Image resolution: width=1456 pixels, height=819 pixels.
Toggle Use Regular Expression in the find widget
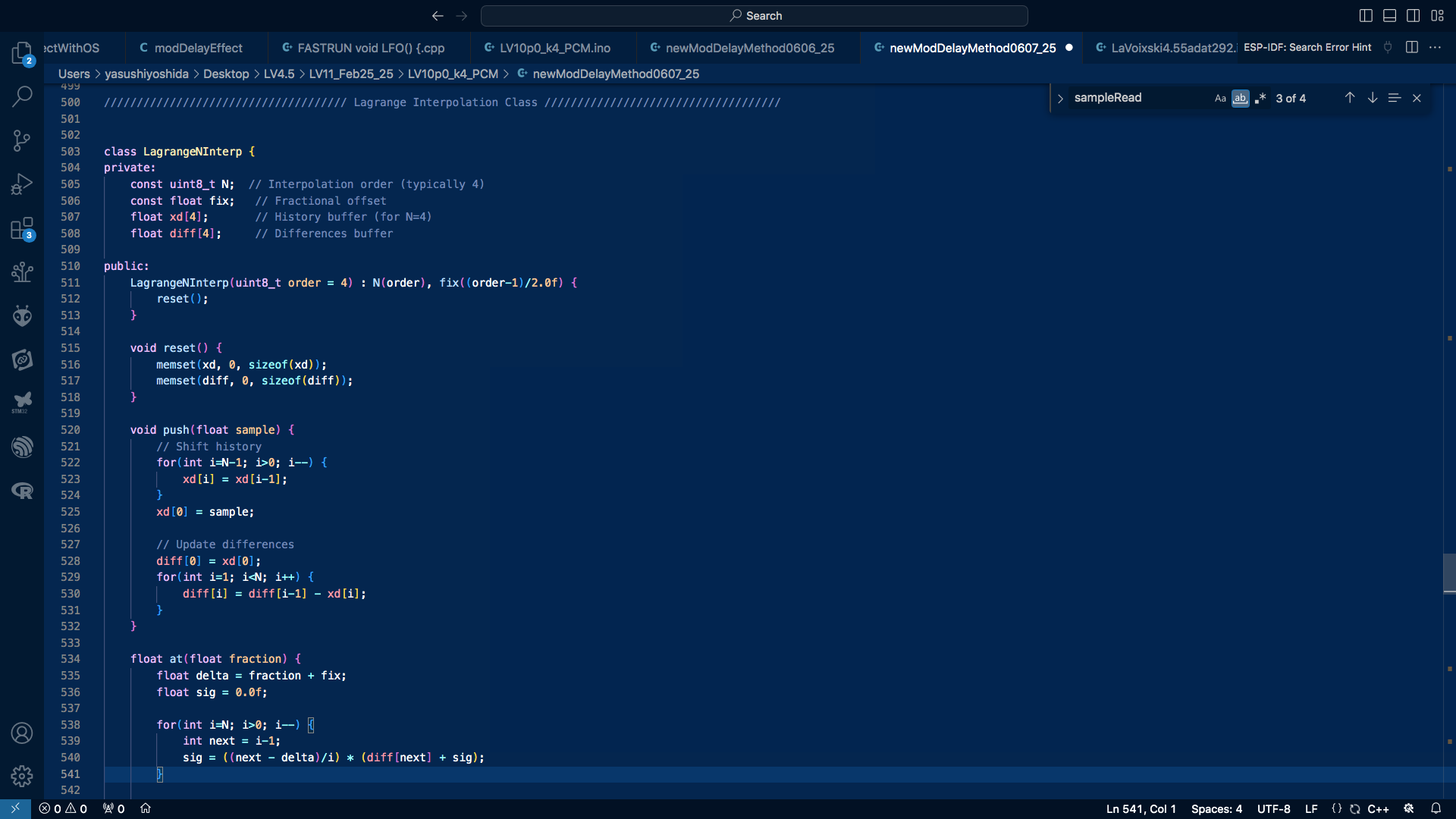click(x=1260, y=99)
